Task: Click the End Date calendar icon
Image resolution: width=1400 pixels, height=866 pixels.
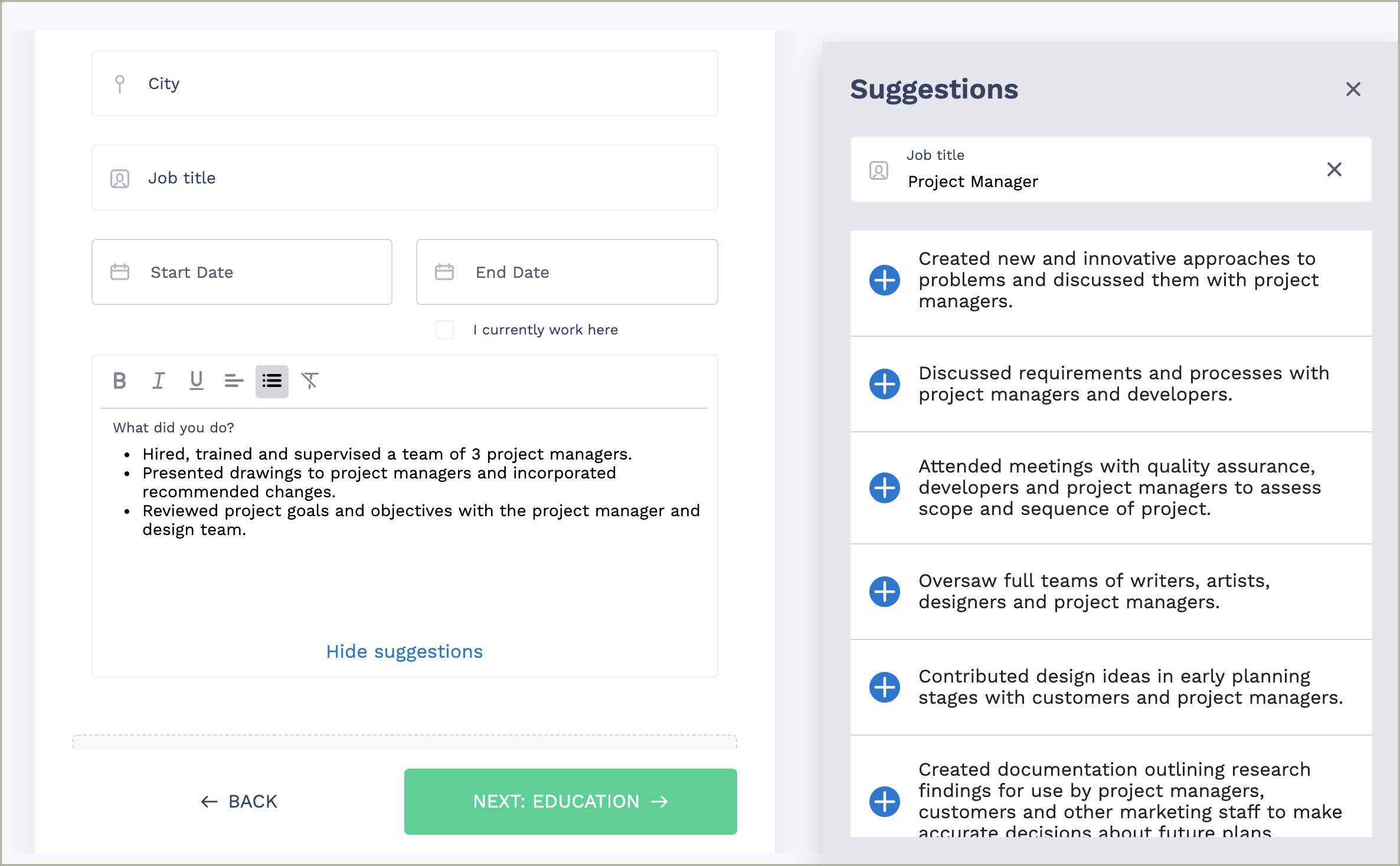Action: [444, 271]
